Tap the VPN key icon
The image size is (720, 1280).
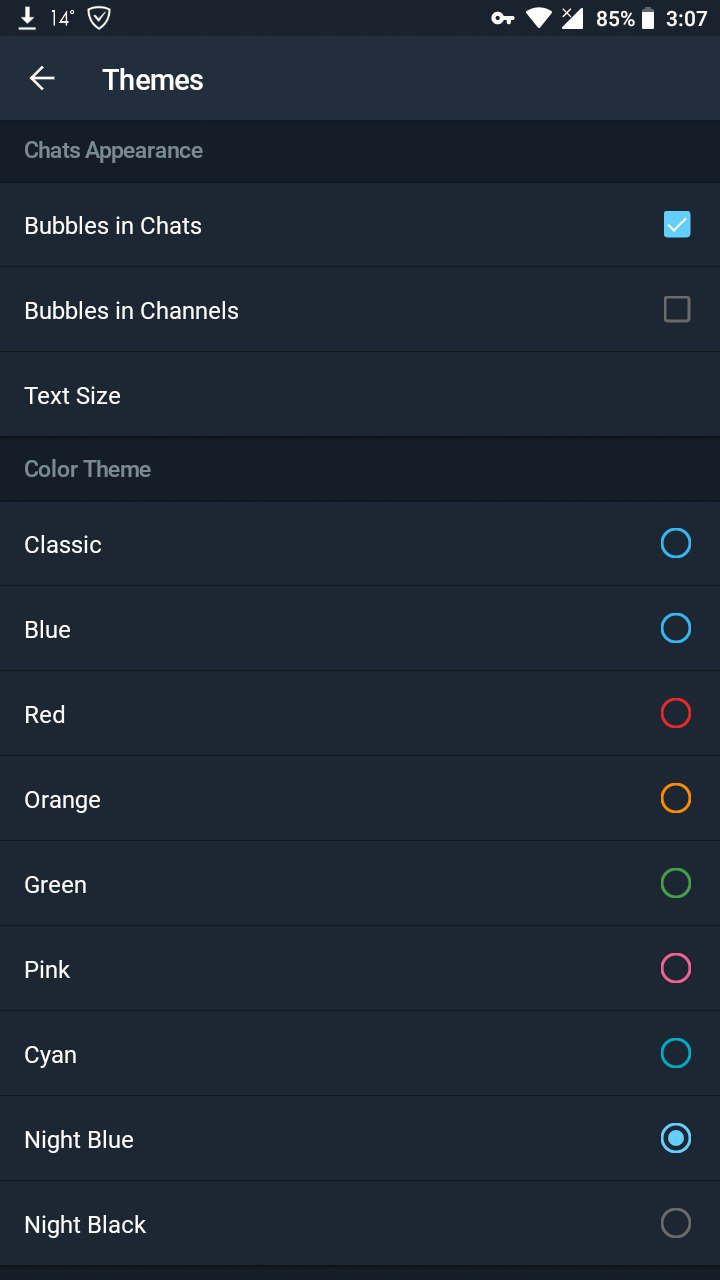[x=503, y=18]
